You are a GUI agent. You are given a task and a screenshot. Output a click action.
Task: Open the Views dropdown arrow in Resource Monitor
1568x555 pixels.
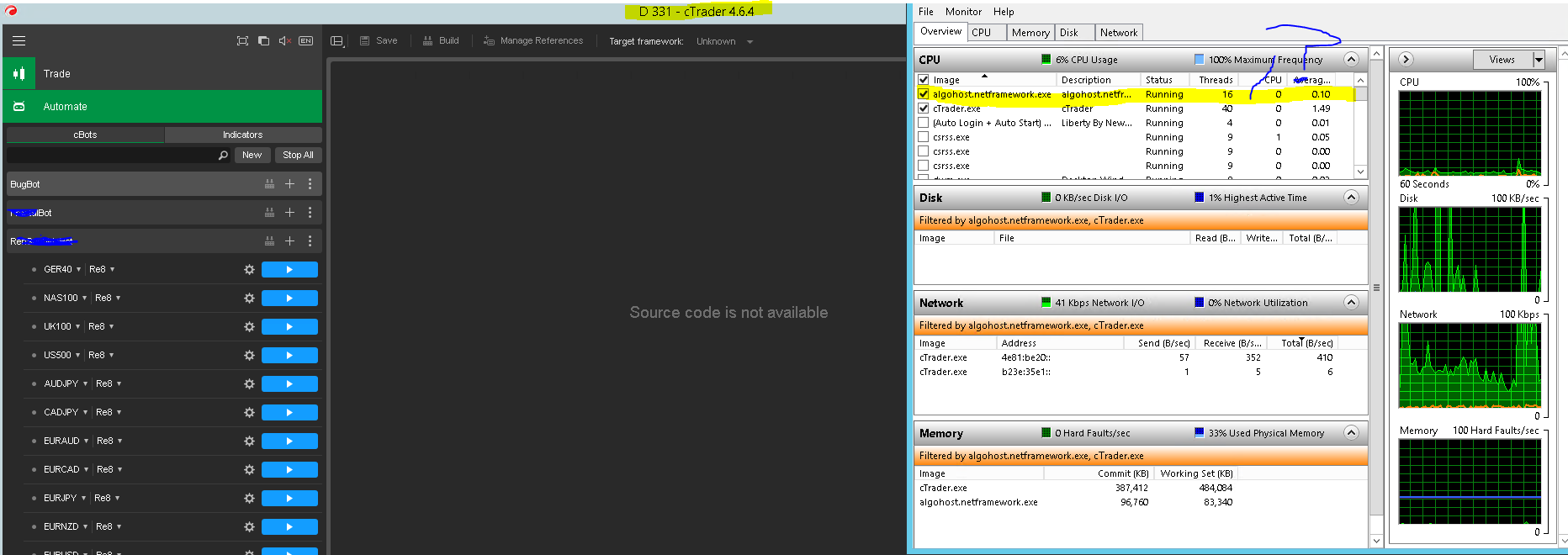(1539, 60)
